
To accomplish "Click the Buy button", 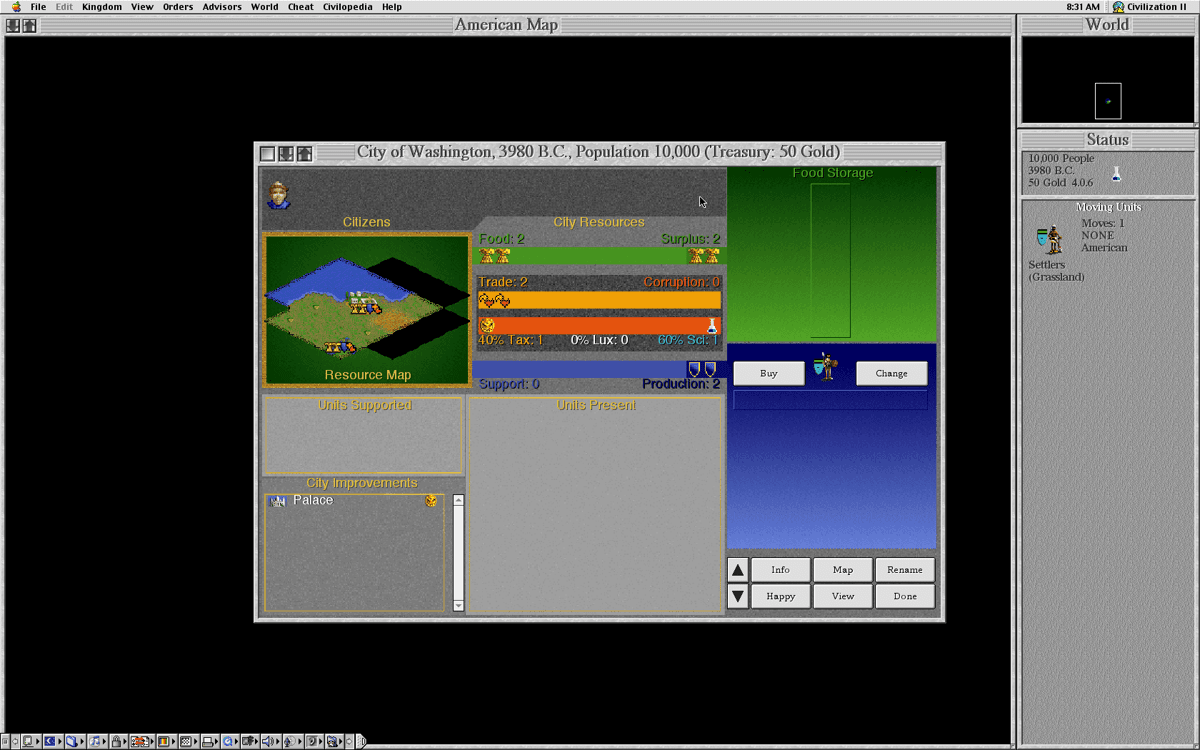I will [769, 373].
